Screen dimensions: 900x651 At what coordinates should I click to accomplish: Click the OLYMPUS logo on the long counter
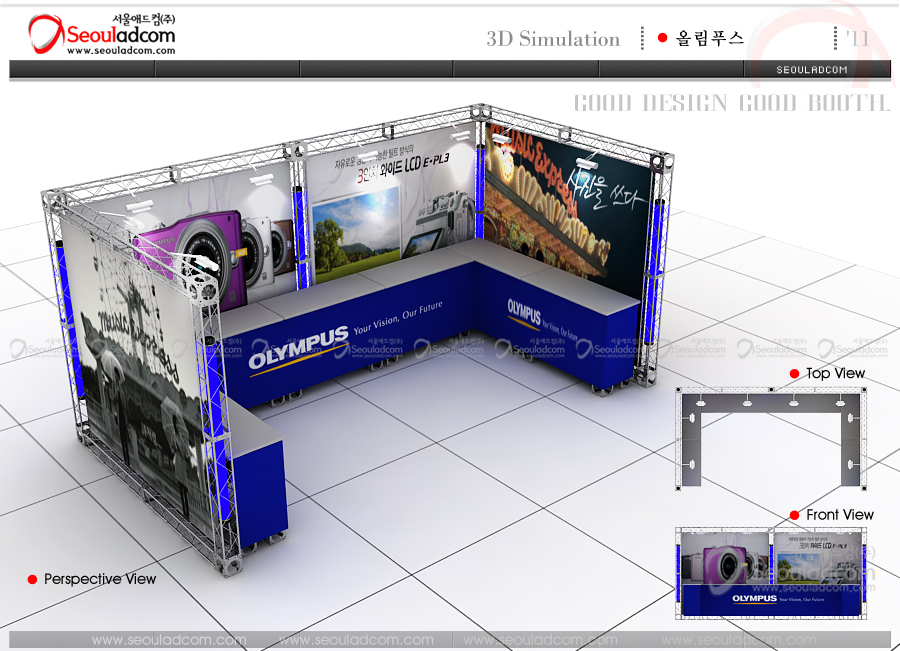point(298,346)
